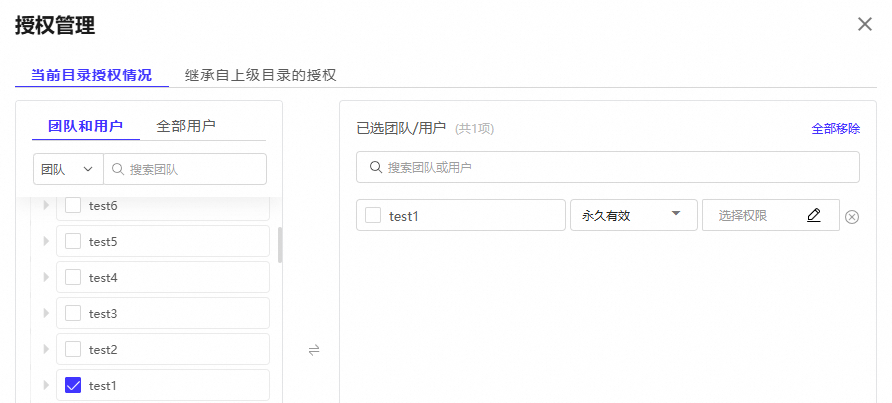The height and width of the screenshot is (403, 892).
Task: Switch to 当前目录授权情况 tab
Action: [x=92, y=75]
